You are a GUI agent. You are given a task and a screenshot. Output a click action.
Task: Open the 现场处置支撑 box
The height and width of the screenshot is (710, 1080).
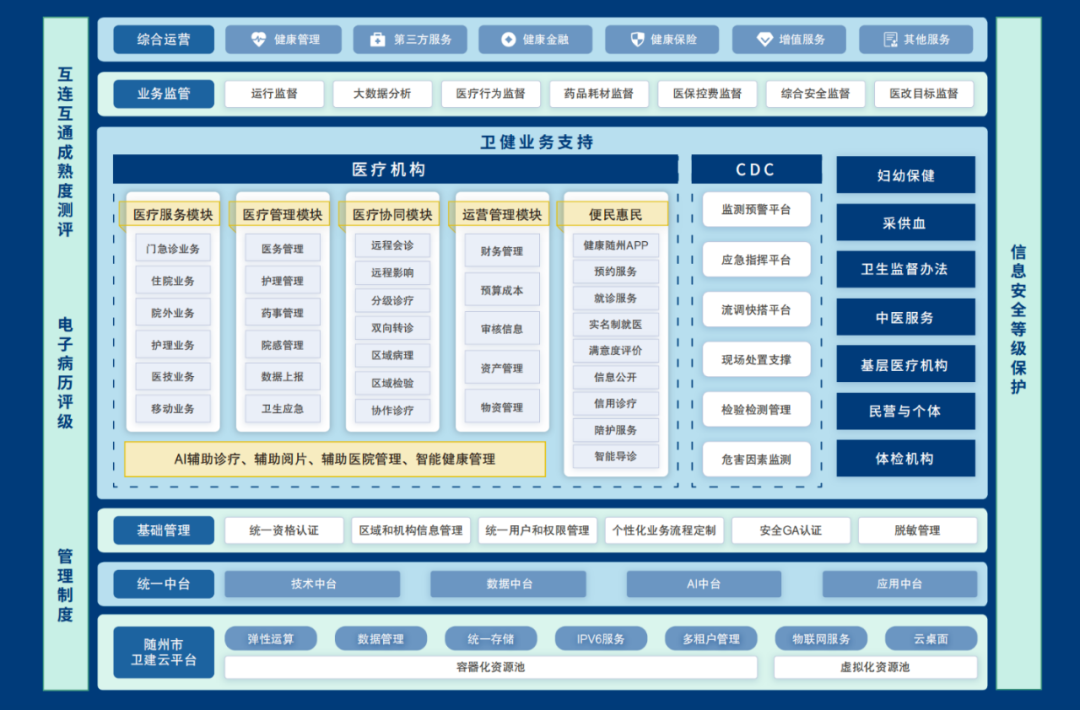click(756, 359)
